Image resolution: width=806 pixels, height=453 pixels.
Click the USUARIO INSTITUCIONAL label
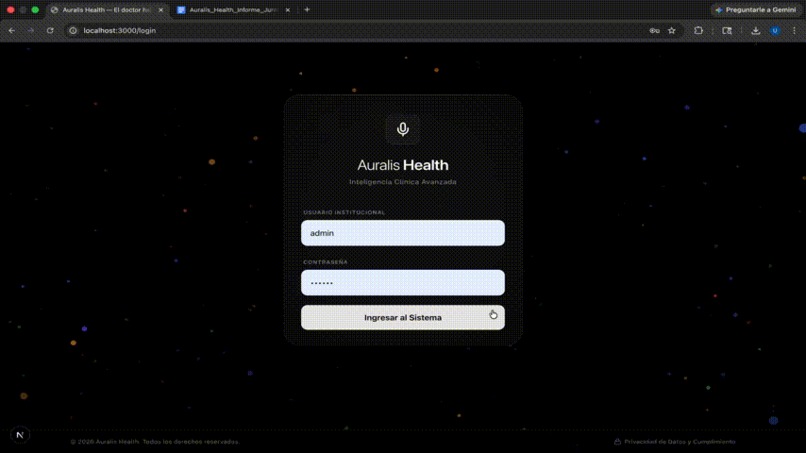tap(344, 212)
